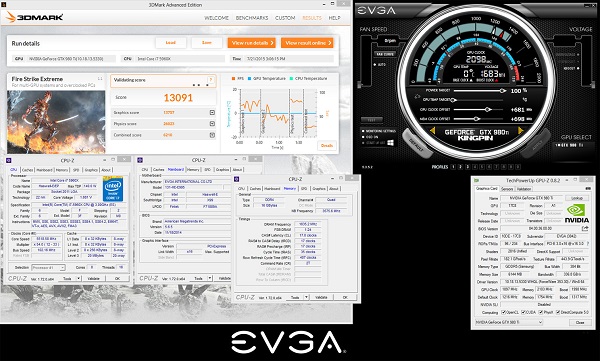Viewport: 600px width, 361px height.
Task: Click the Windows logo start-up icon in Precision
Action: click(391, 143)
